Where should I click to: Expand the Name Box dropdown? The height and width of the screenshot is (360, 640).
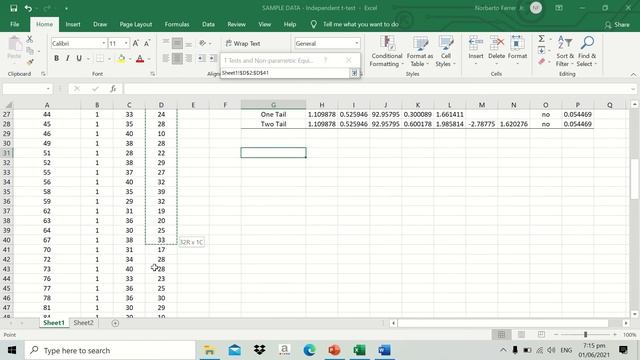[x=48, y=89]
